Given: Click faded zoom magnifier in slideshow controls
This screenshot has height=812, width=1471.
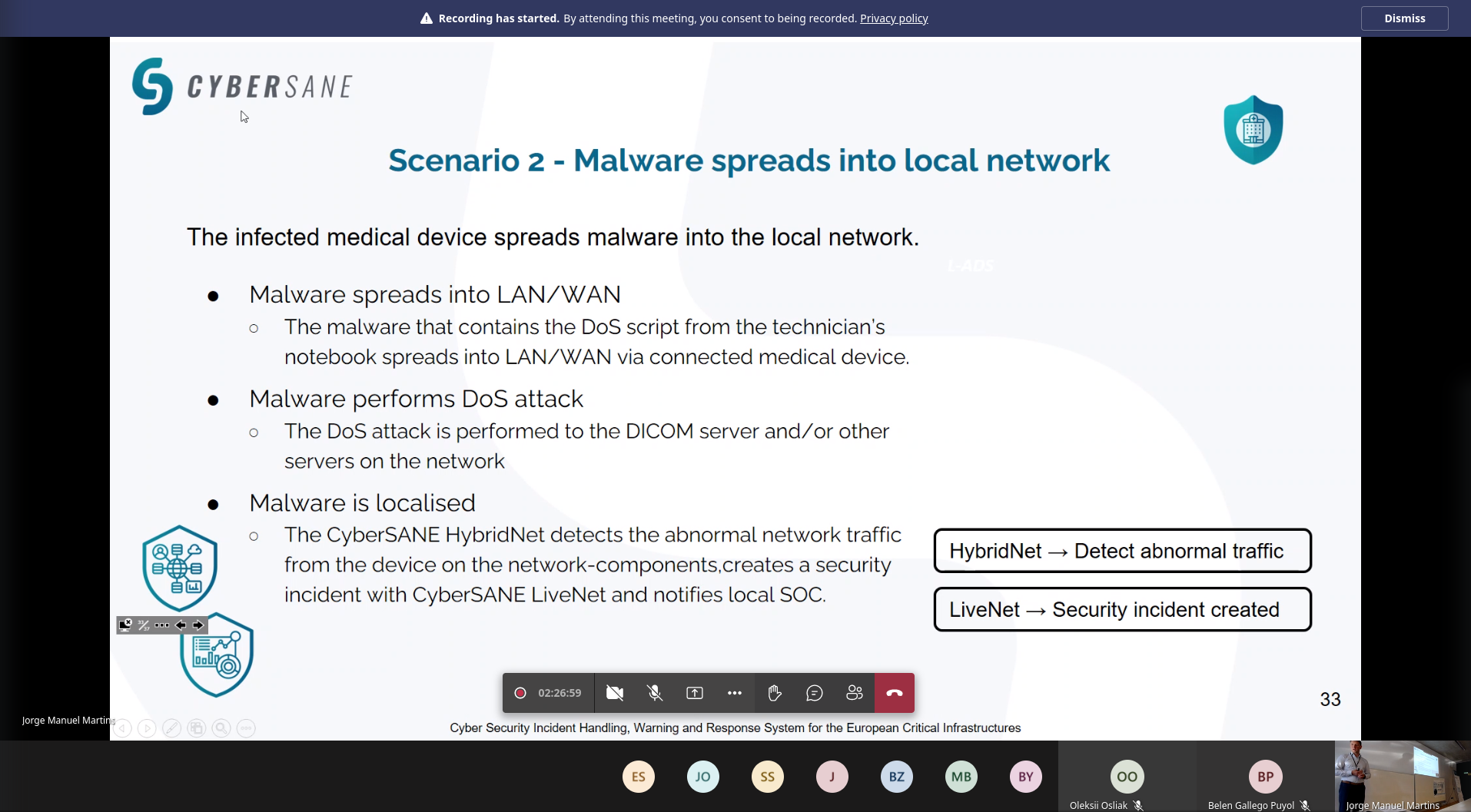Looking at the screenshot, I should [221, 728].
